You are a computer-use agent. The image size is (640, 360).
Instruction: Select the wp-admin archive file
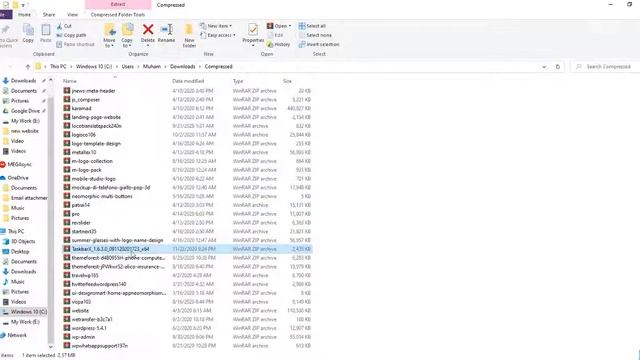pyautogui.click(x=83, y=337)
